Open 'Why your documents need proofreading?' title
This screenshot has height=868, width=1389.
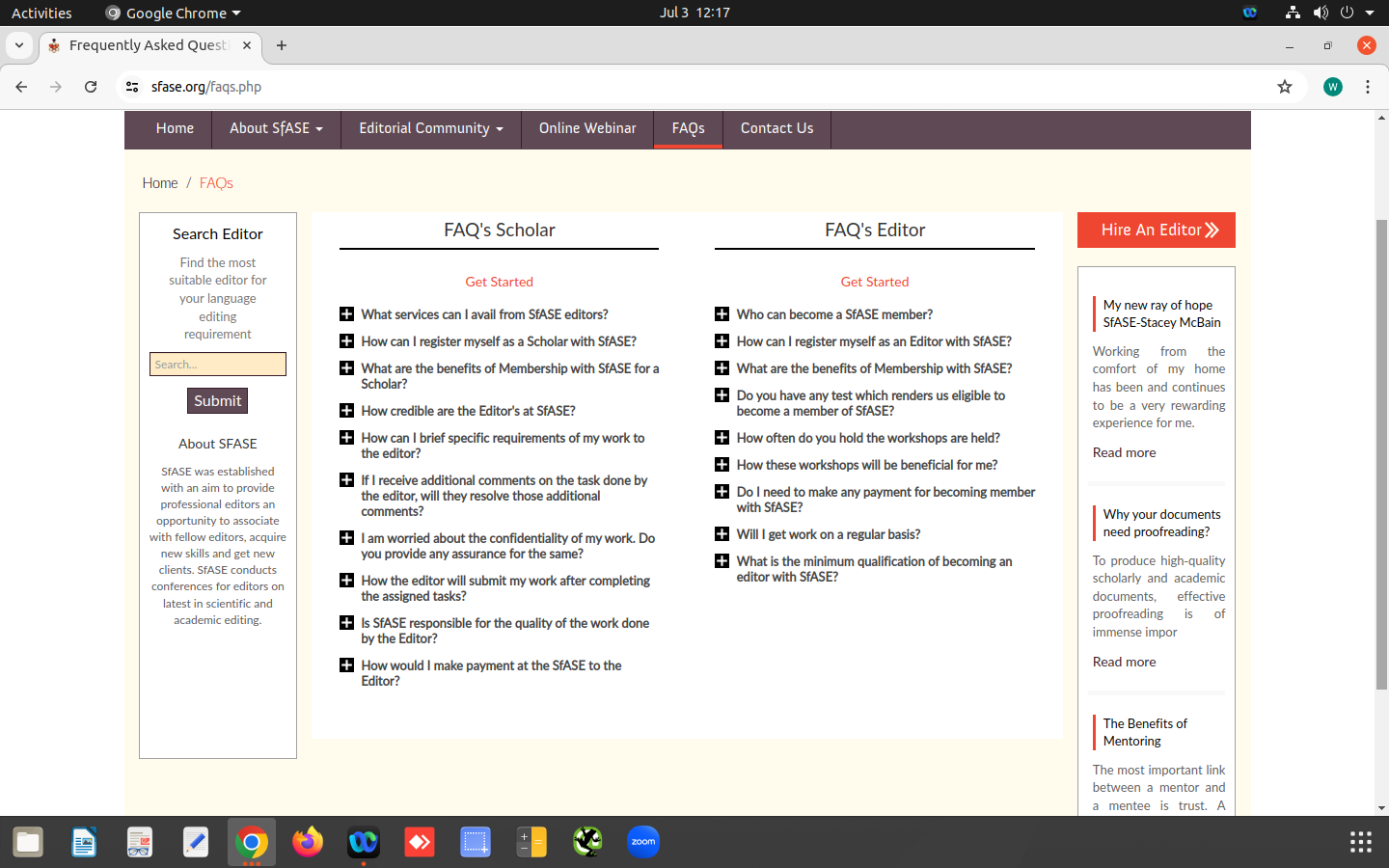click(x=1161, y=523)
